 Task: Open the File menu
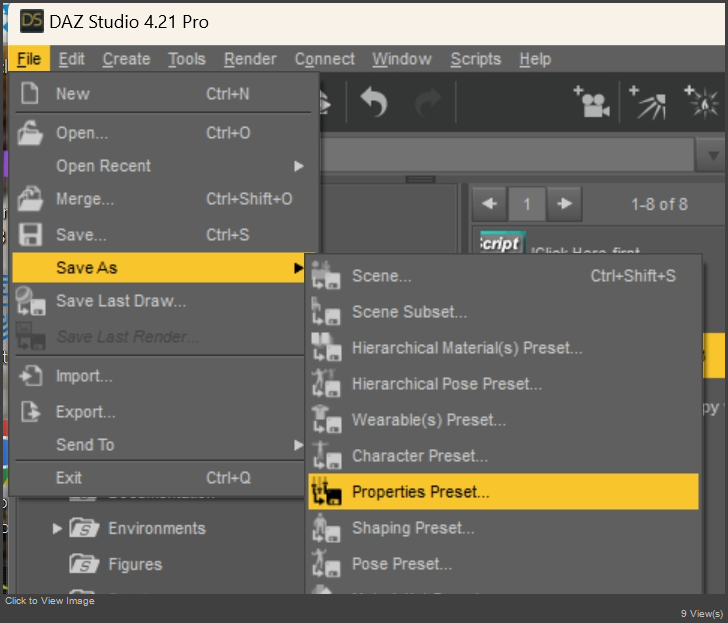click(x=29, y=59)
